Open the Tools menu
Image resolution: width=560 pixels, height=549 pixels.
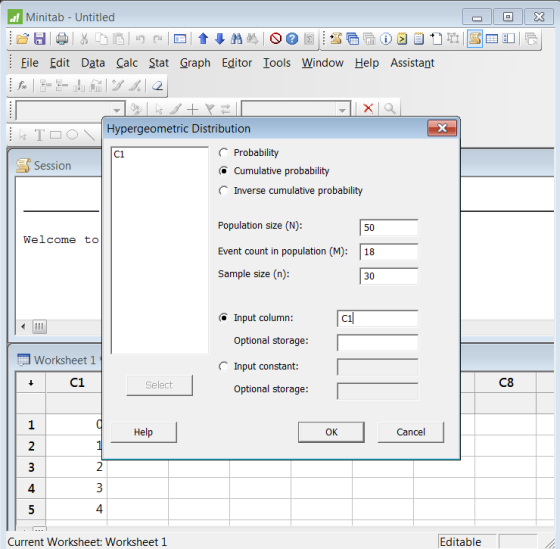[277, 63]
